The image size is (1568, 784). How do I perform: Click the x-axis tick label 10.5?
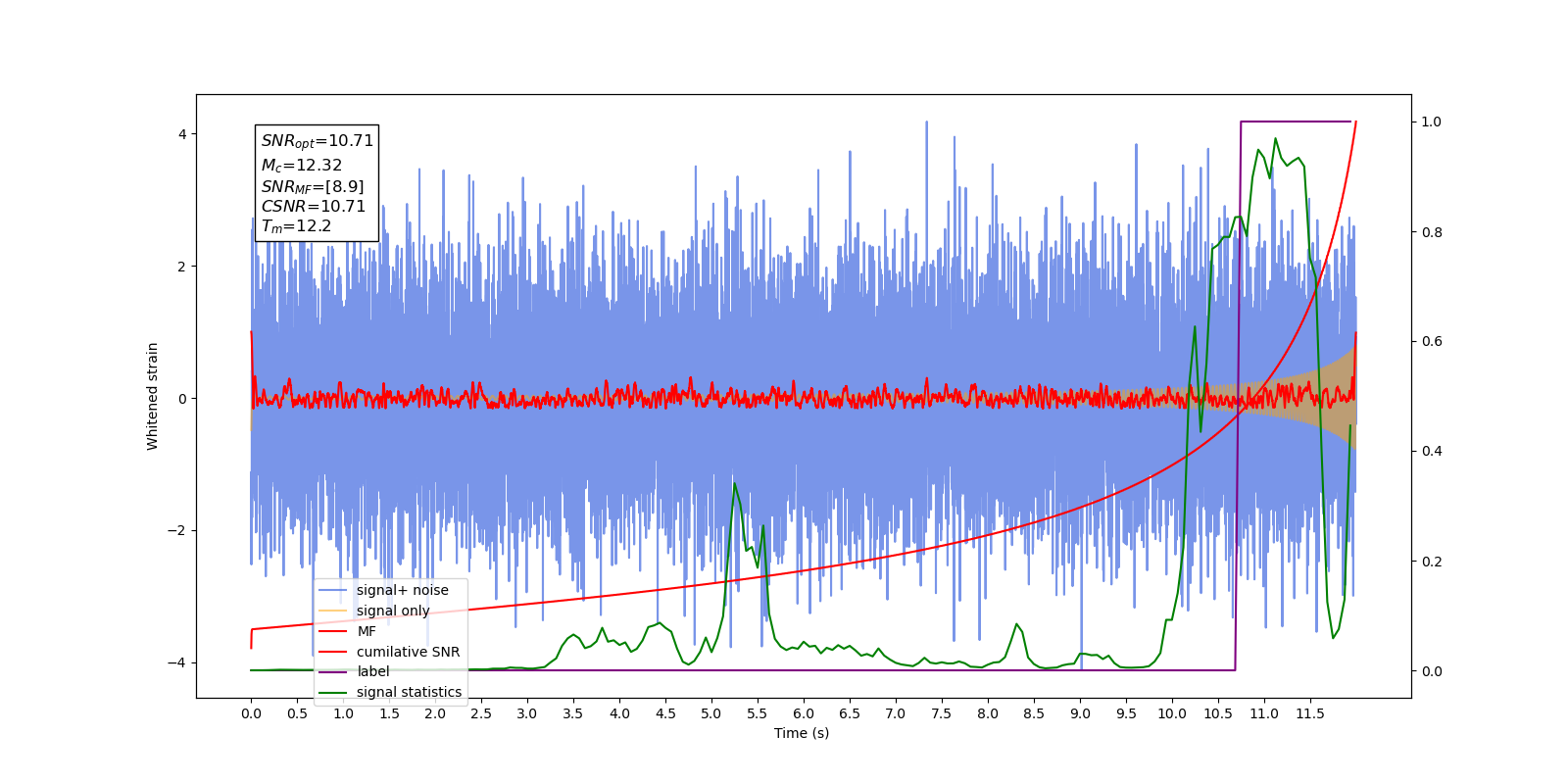tap(1218, 713)
